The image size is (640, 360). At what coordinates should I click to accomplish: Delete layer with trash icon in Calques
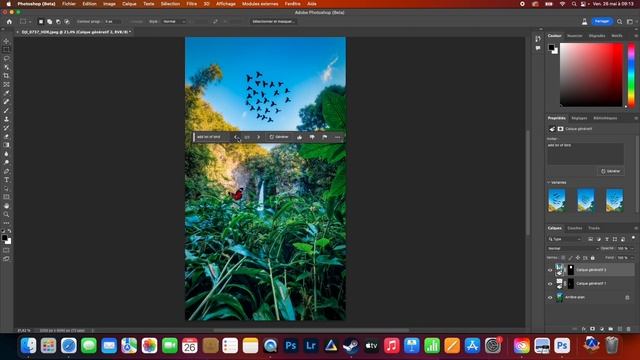(629, 329)
